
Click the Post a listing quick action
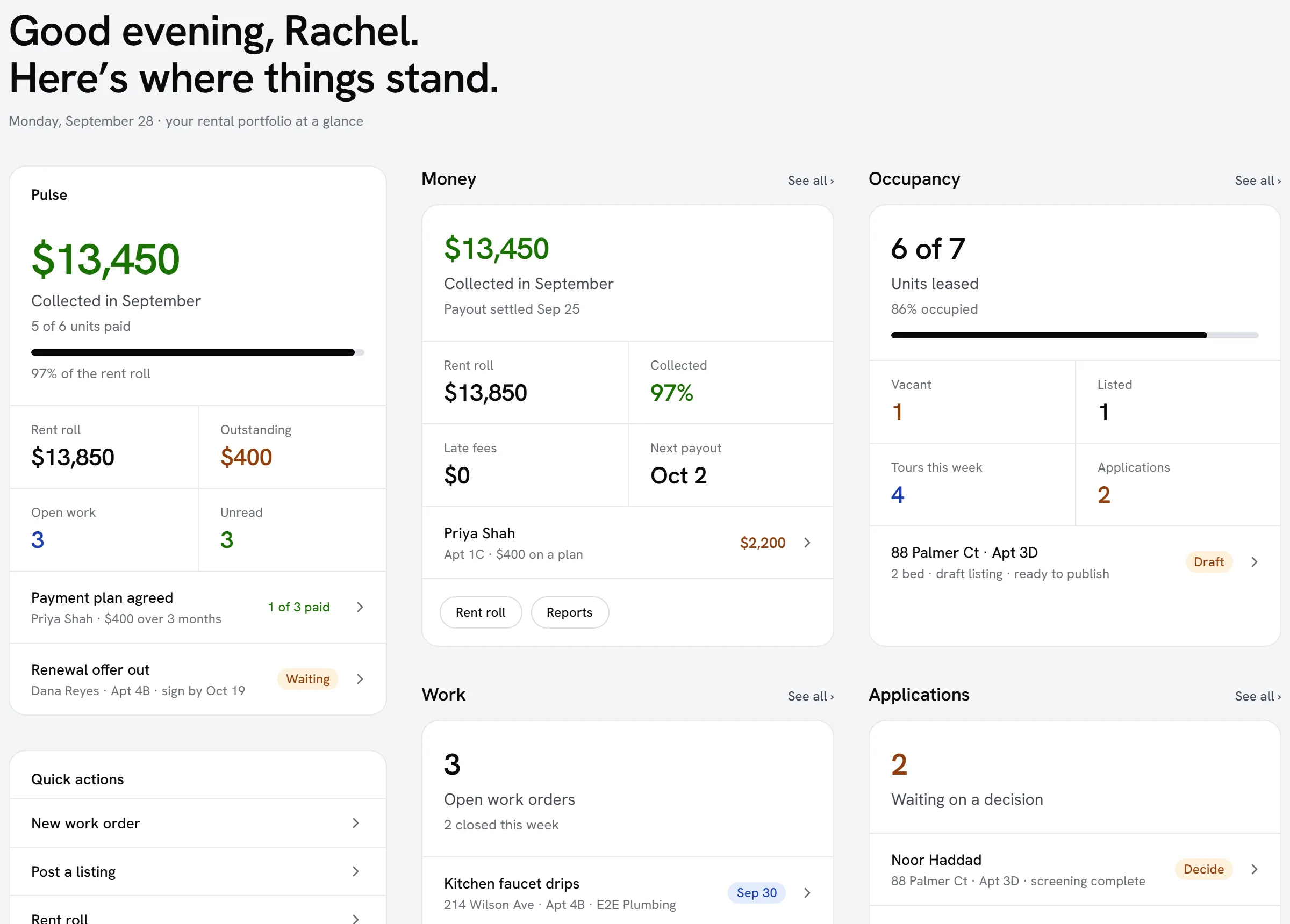[x=197, y=871]
